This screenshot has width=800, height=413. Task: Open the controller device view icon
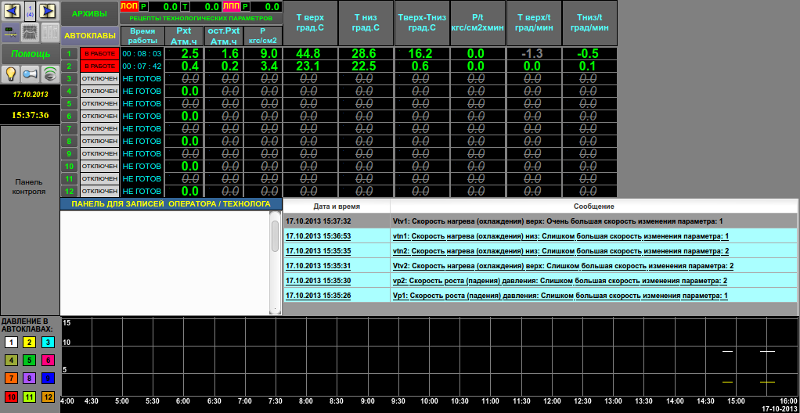[x=10, y=32]
